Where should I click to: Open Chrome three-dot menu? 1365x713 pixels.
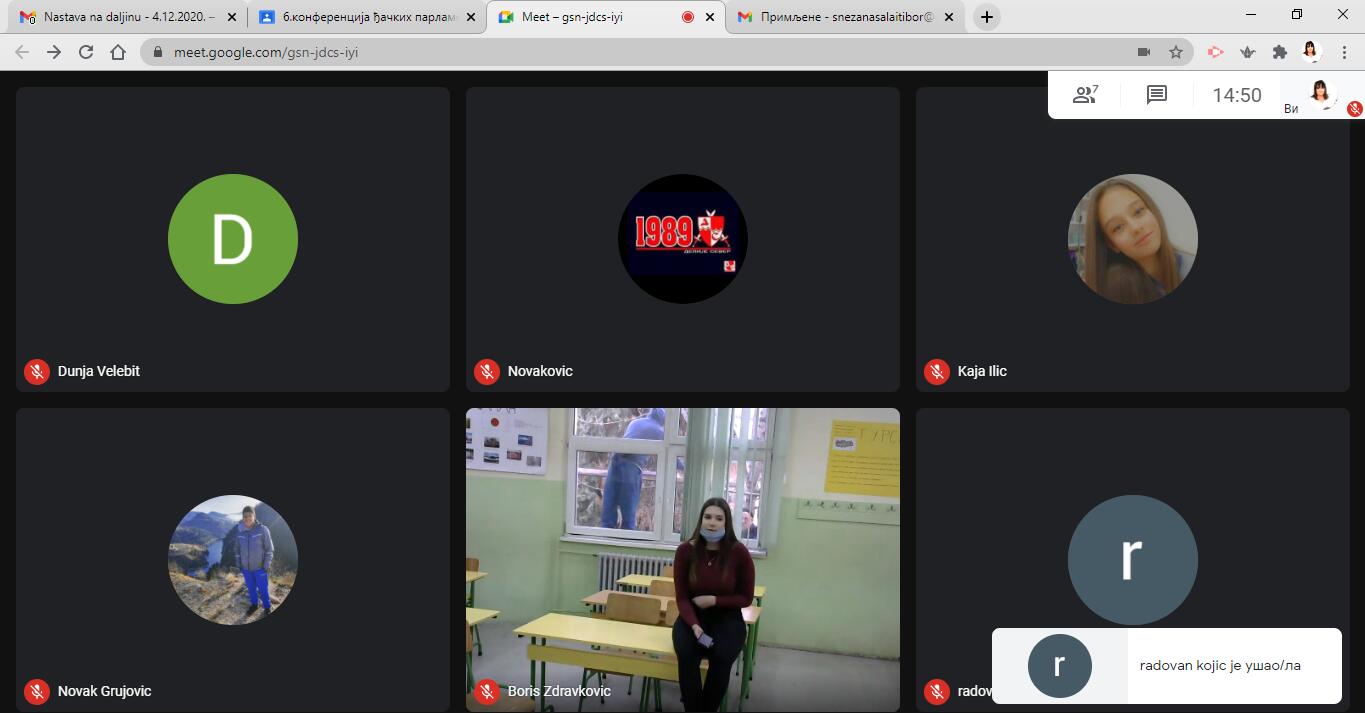click(x=1342, y=52)
